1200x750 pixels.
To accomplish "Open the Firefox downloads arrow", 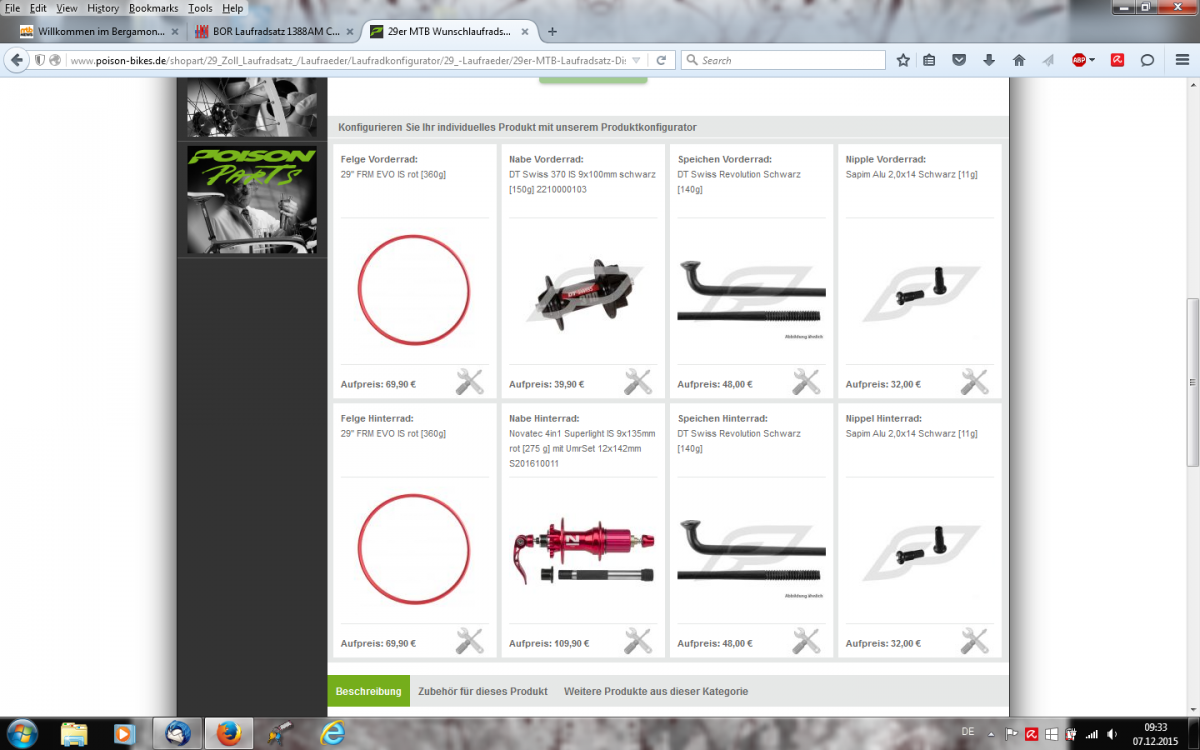I will pyautogui.click(x=989, y=60).
